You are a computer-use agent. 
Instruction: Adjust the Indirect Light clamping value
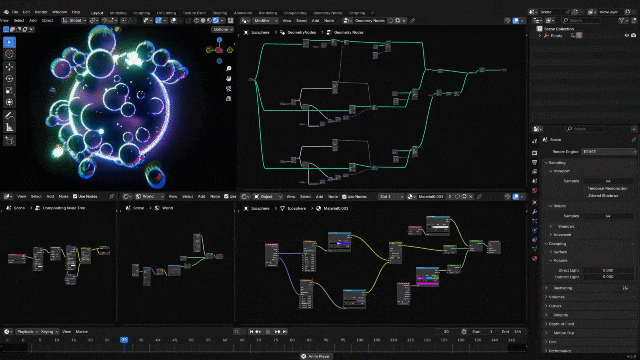click(608, 277)
